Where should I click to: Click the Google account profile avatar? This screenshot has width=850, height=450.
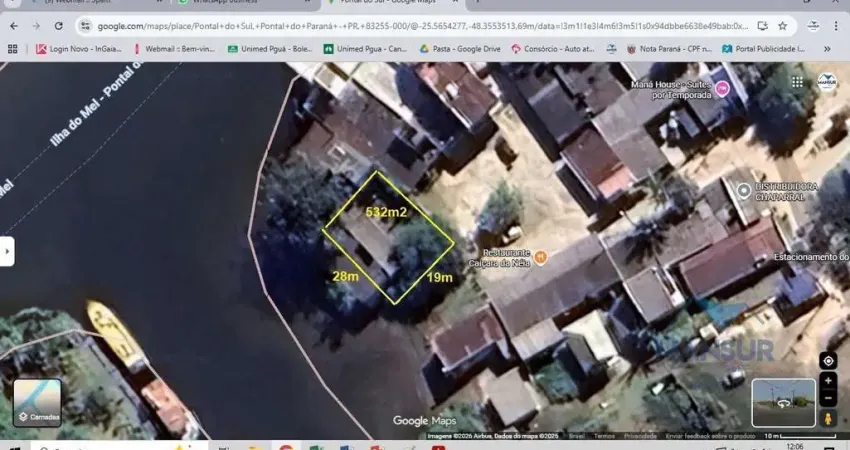827,82
